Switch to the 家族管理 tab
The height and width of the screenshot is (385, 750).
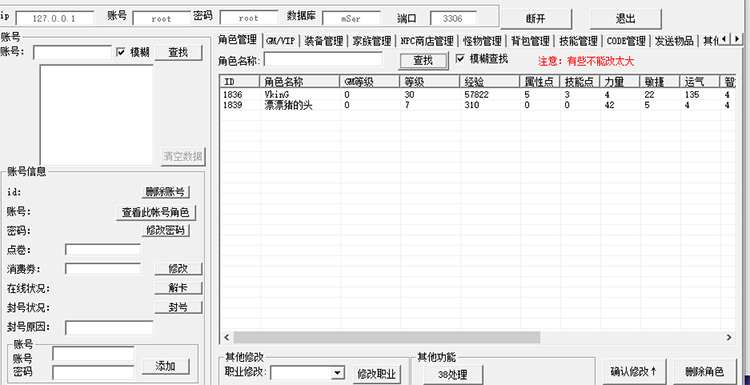[372, 41]
